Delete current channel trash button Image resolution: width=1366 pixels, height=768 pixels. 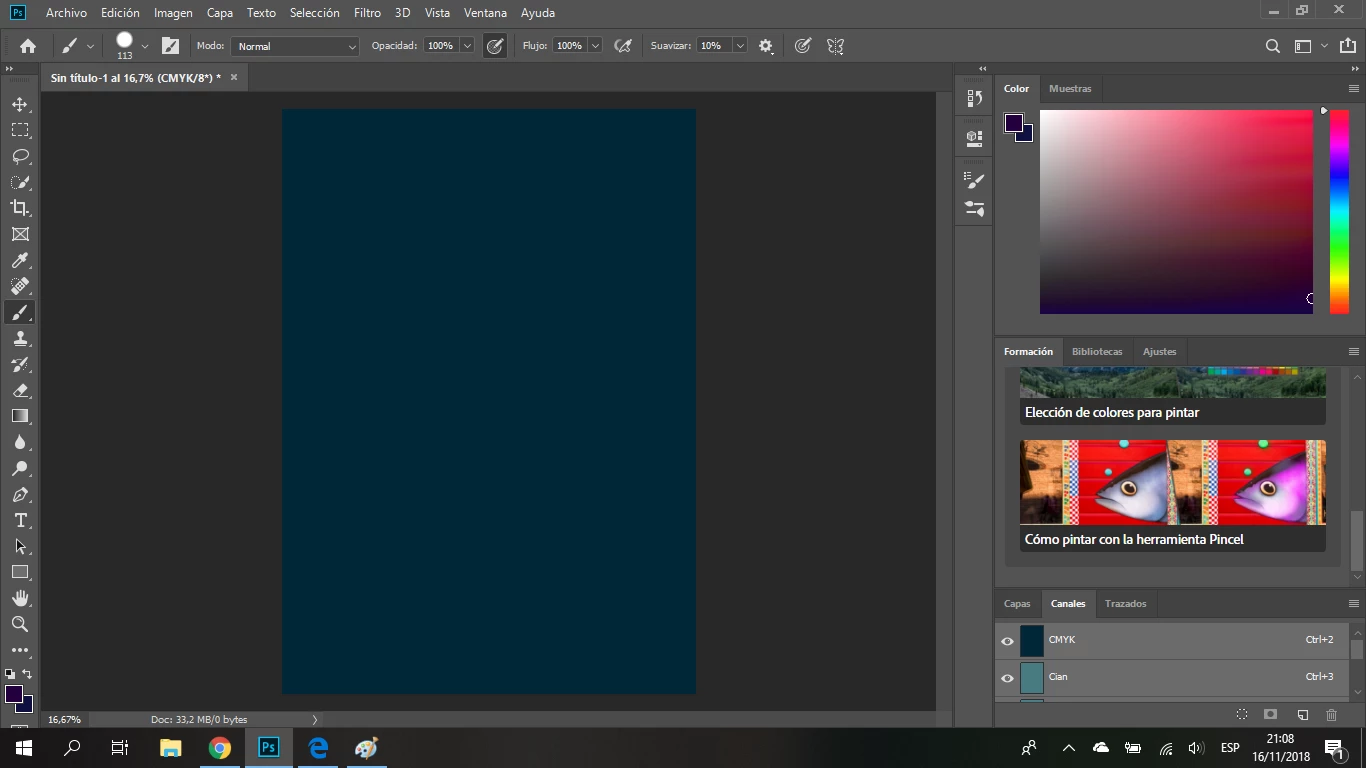pos(1331,715)
